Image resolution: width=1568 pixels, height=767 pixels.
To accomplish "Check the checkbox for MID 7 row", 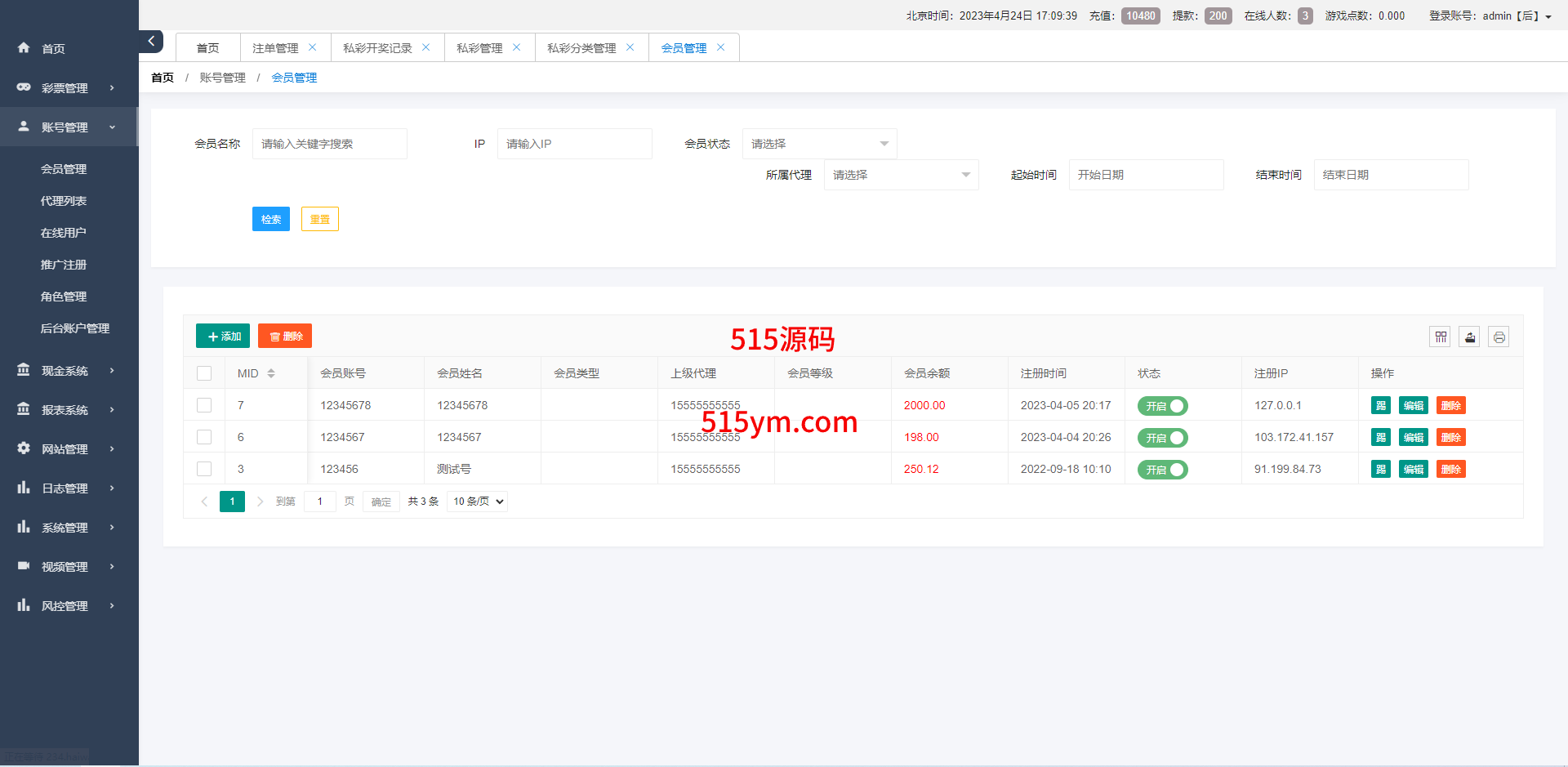I will click(204, 405).
